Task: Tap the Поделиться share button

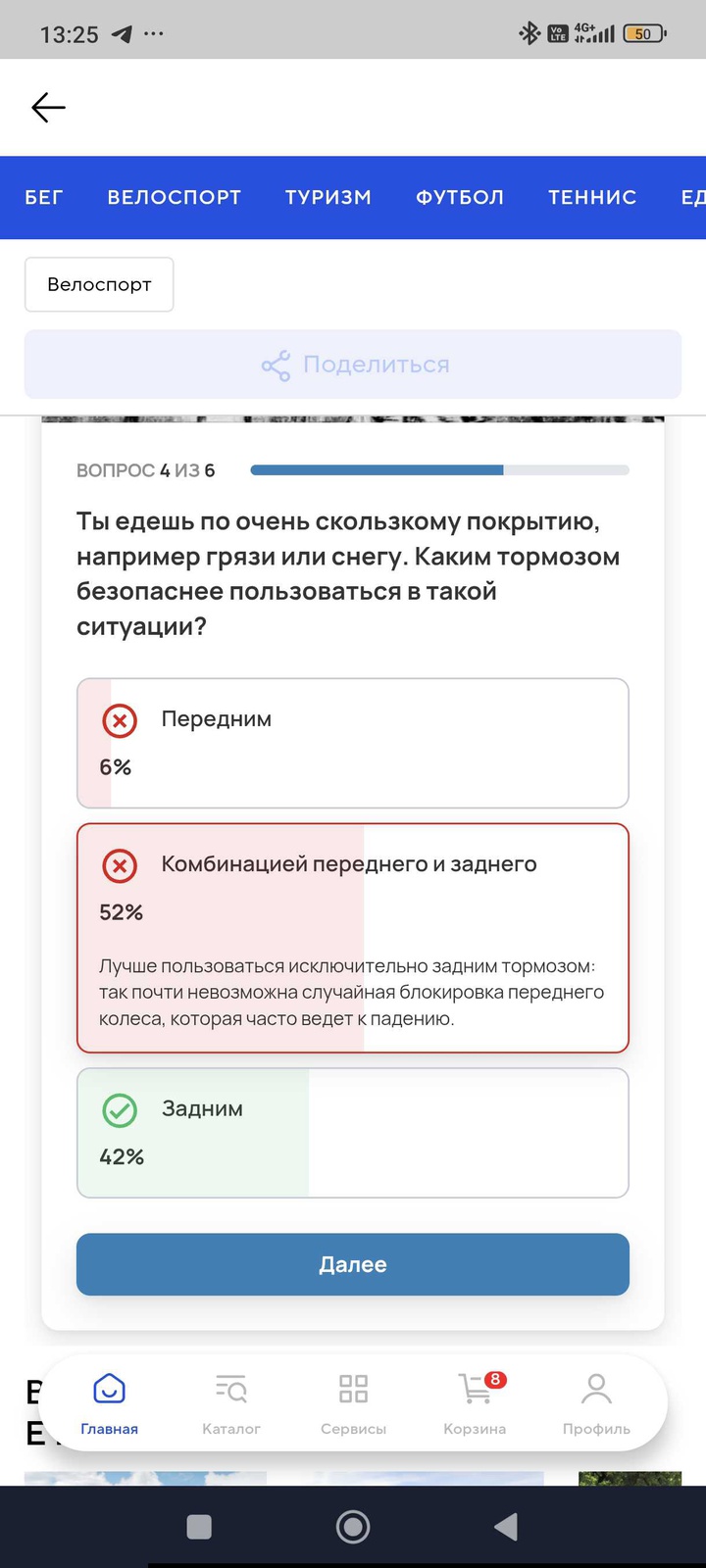Action: (x=353, y=365)
